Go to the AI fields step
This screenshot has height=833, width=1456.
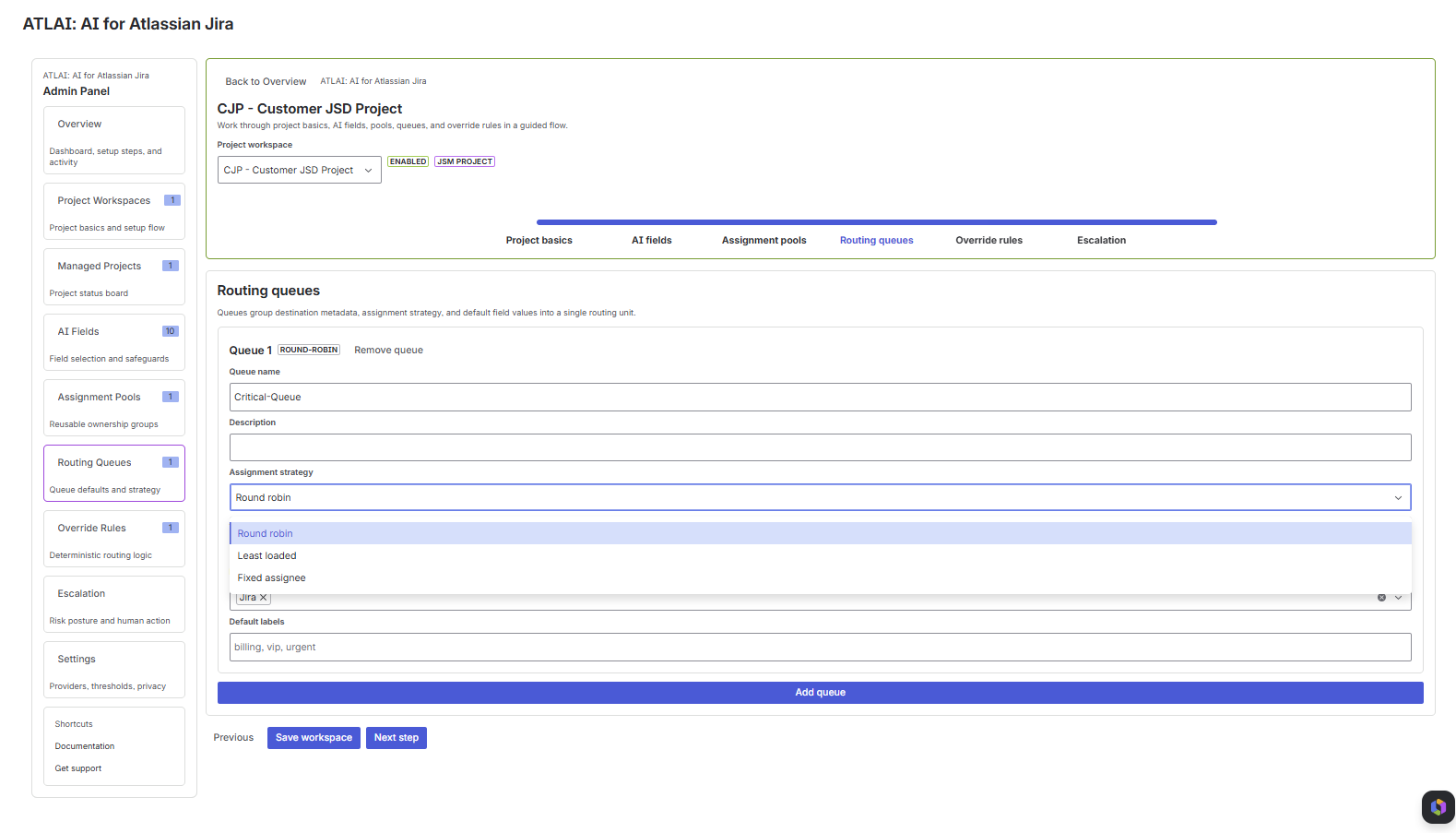tap(651, 240)
